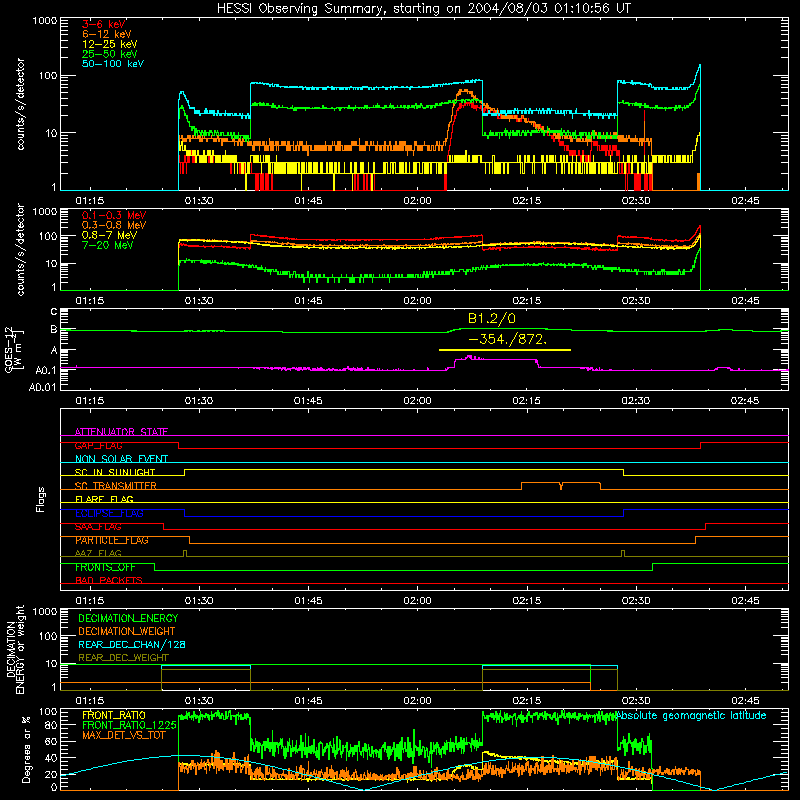Click the -354./872. flare position annotation

[507, 339]
